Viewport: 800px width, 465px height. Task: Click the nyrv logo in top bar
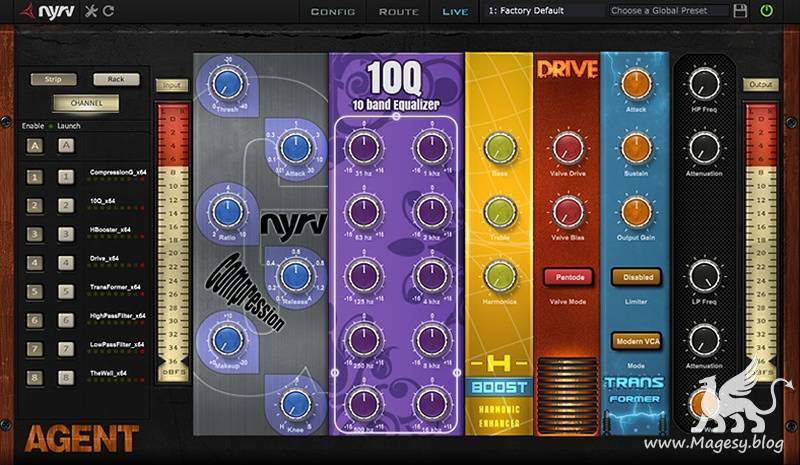pyautogui.click(x=47, y=11)
